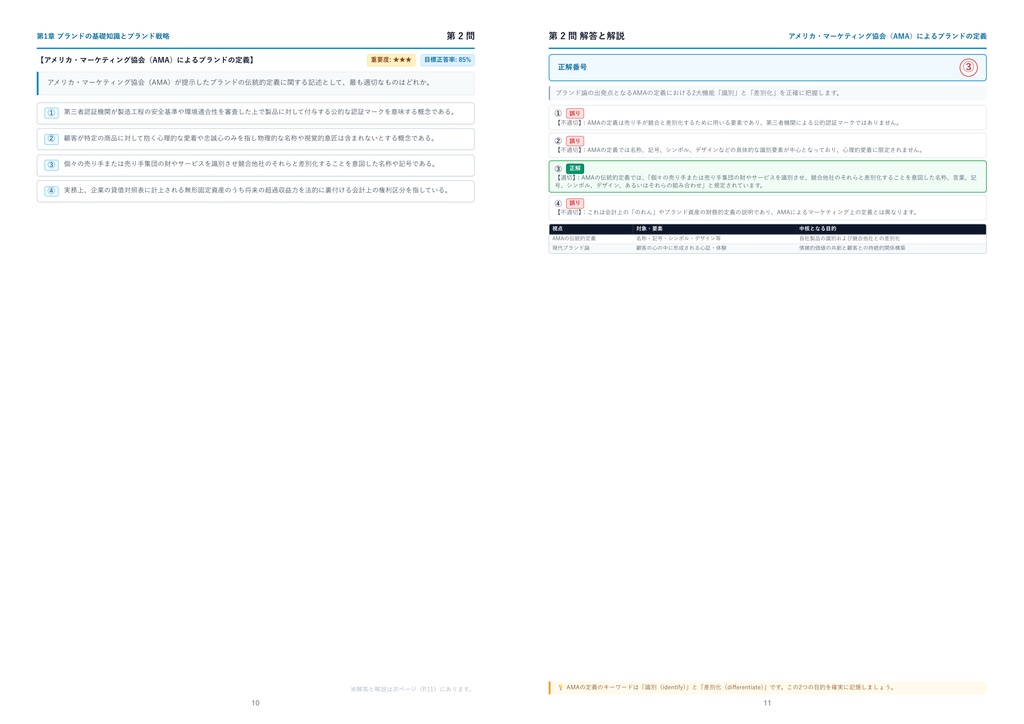Click the '誤り' badge beside explanation ④
This screenshot has height=724, width=1024.
tap(575, 203)
